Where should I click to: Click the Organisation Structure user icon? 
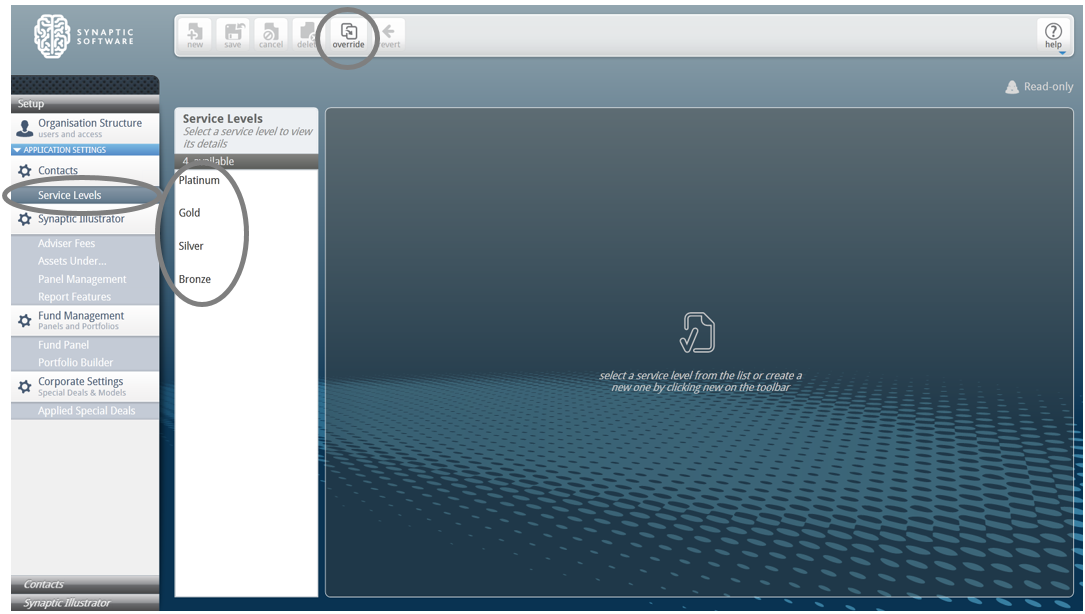[x=25, y=129]
